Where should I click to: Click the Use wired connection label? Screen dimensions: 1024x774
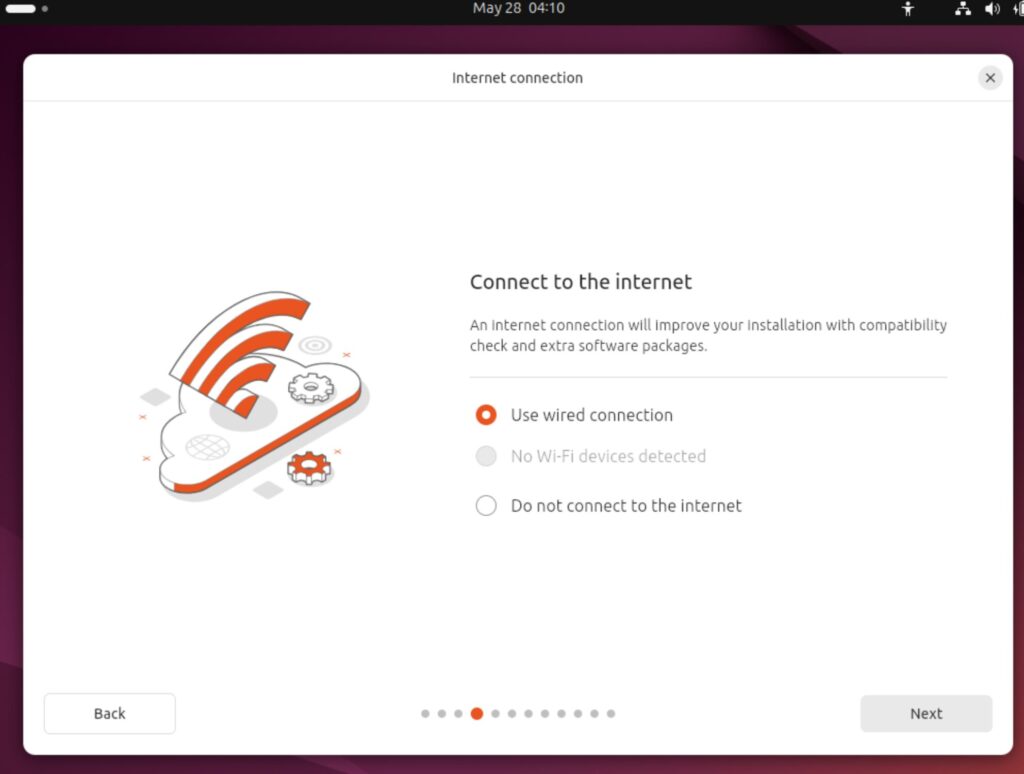(591, 415)
